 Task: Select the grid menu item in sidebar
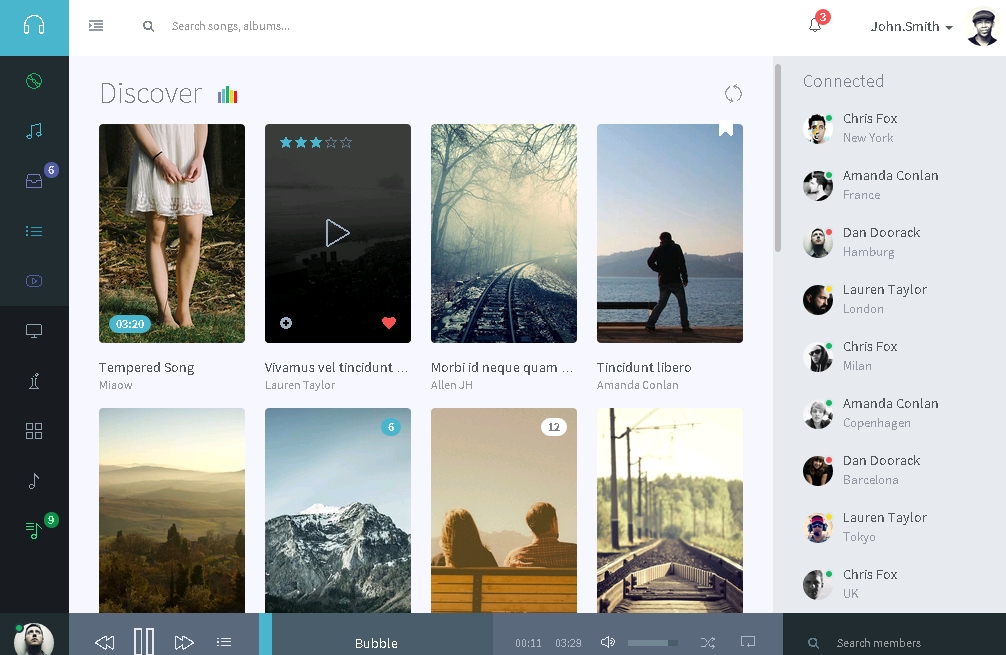[x=34, y=431]
